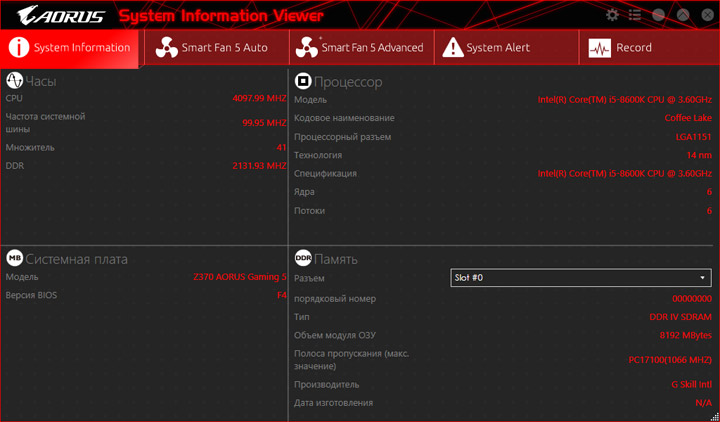Screen dimensions: 720x422
Task: Click the Smart Fan 5 Advanced fan icon
Action: (x=307, y=48)
